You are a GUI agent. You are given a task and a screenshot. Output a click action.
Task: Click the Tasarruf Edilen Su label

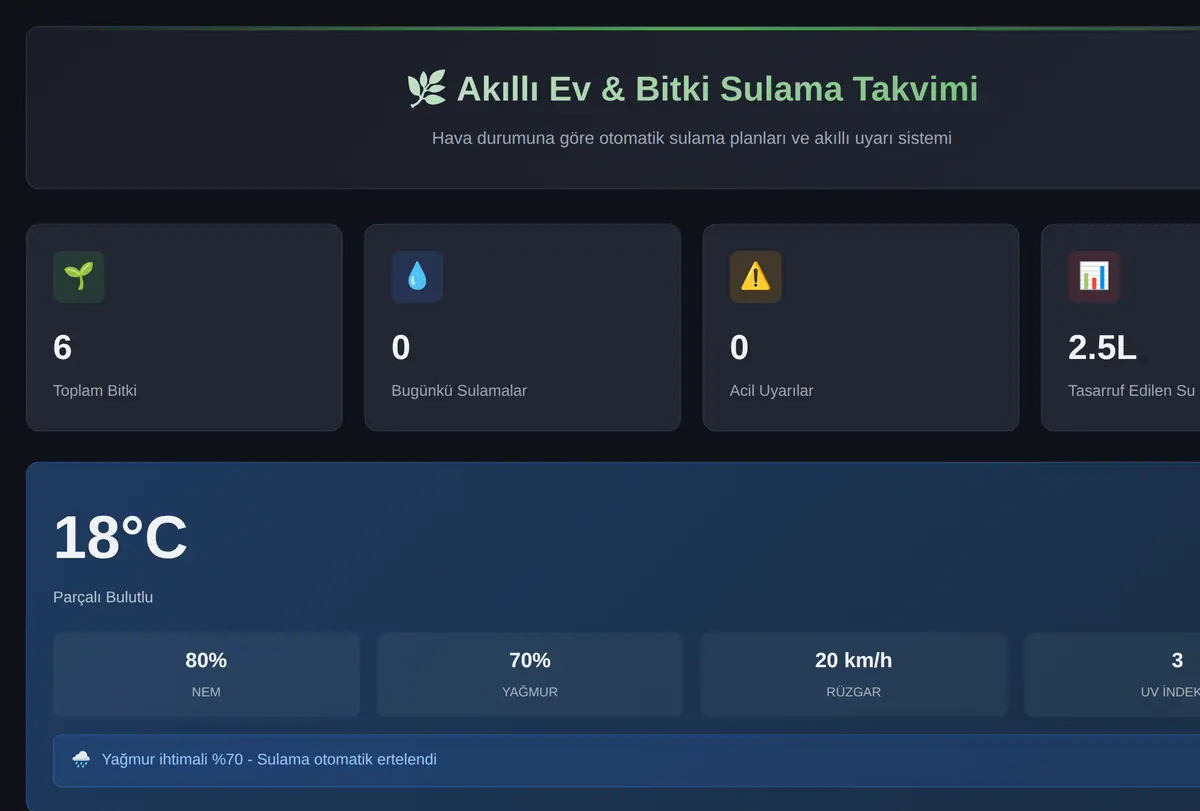(1132, 391)
